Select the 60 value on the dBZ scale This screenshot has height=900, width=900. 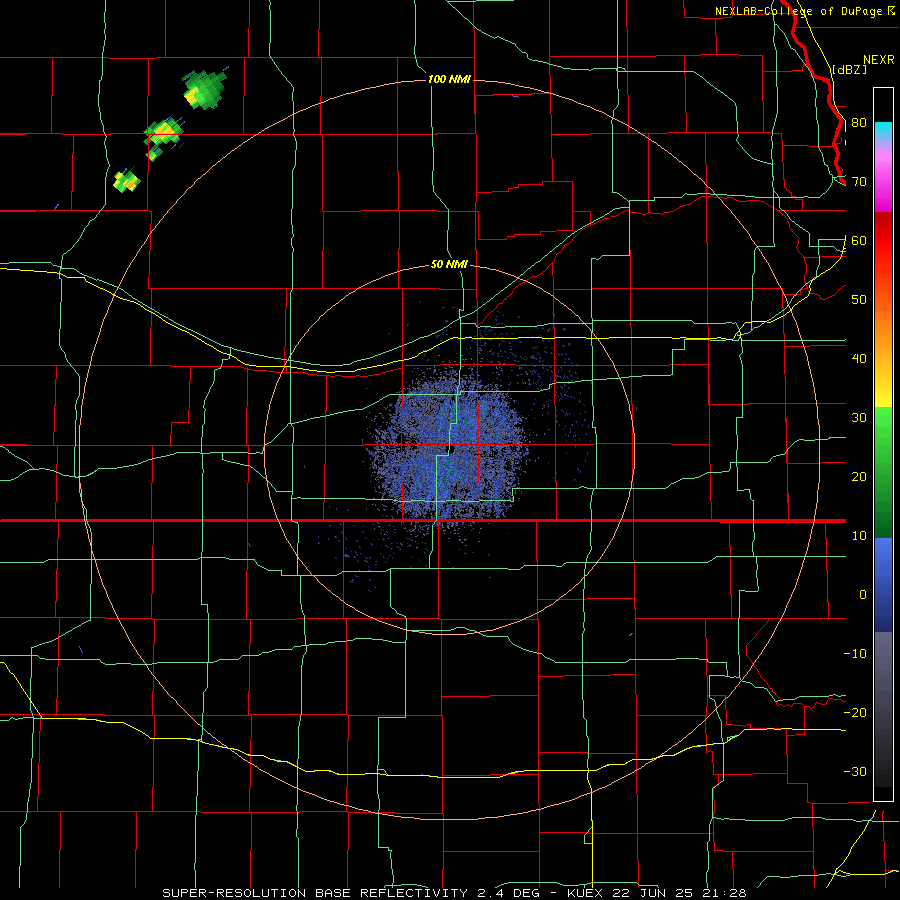859,241
